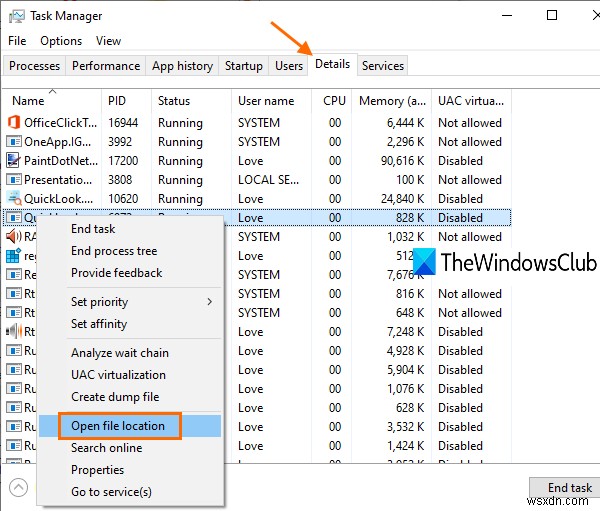Viewport: 600px width, 511px height.
Task: Click PID value 3992
Action: click(x=120, y=142)
